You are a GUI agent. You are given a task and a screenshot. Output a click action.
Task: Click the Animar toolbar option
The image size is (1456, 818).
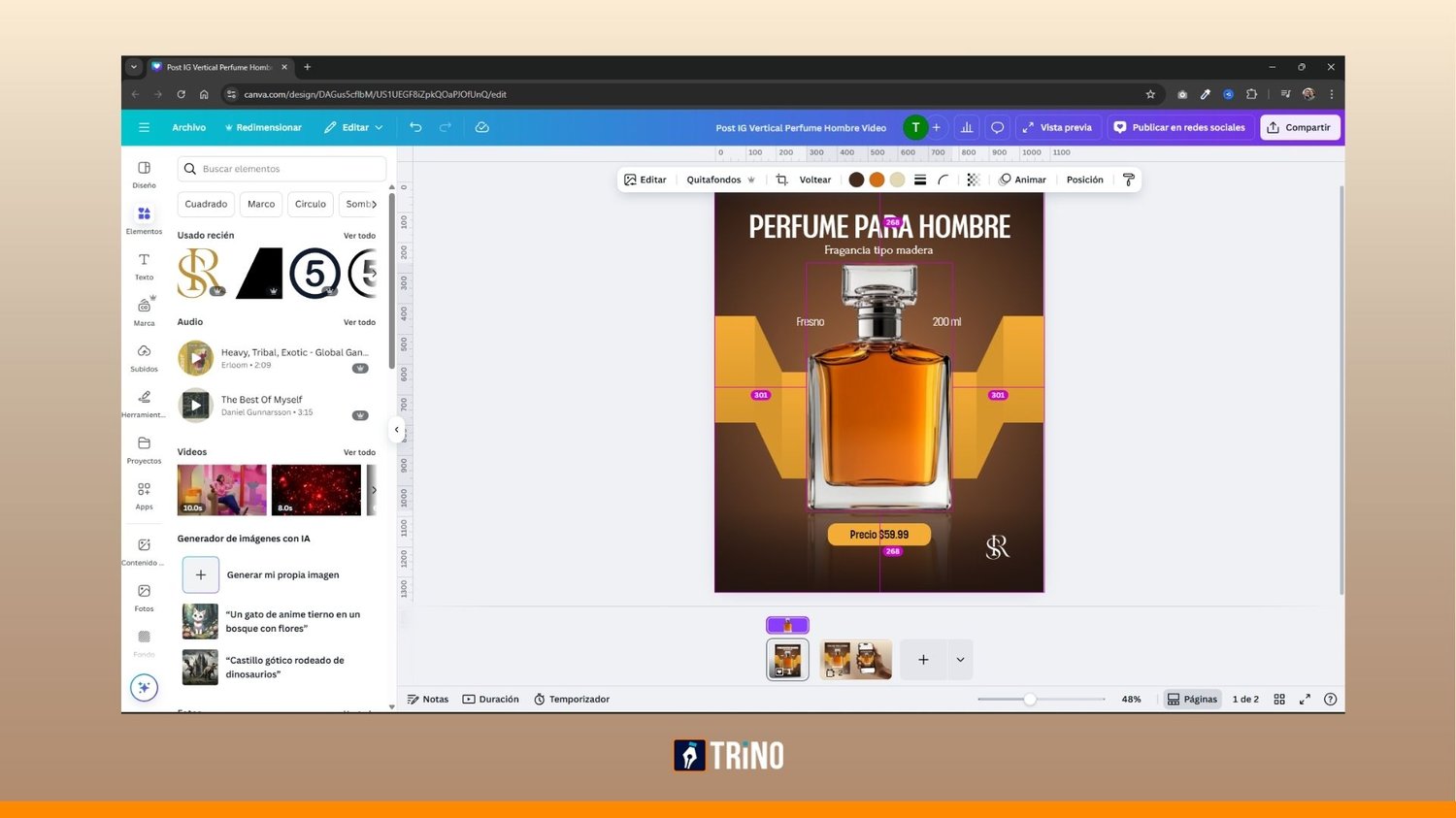click(1023, 180)
